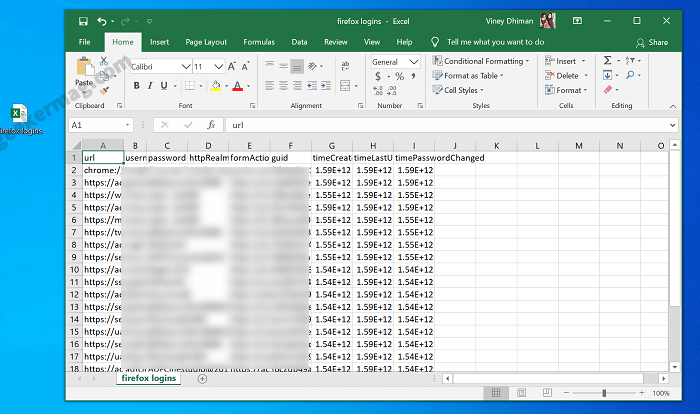Click the Format Painter brush icon
The image size is (700, 414).
click(x=104, y=91)
